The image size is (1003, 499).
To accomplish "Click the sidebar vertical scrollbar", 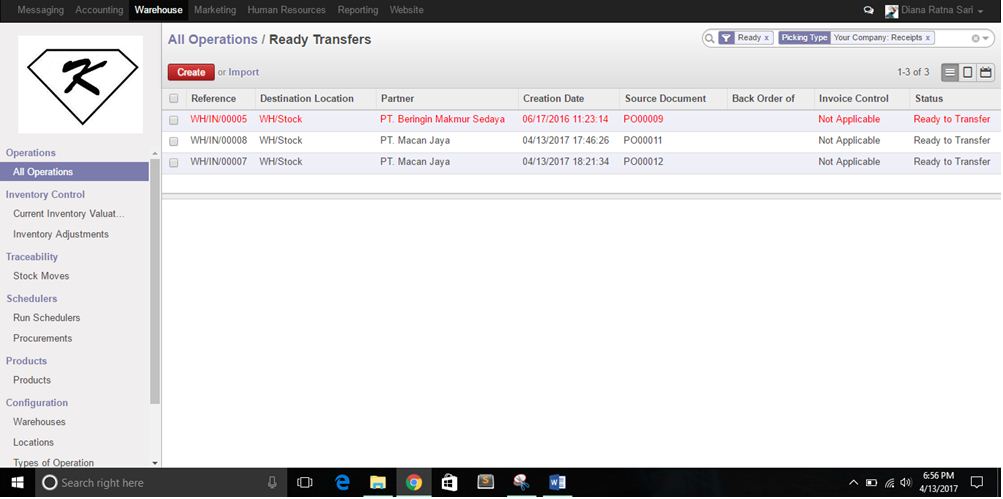I will 155,280.
